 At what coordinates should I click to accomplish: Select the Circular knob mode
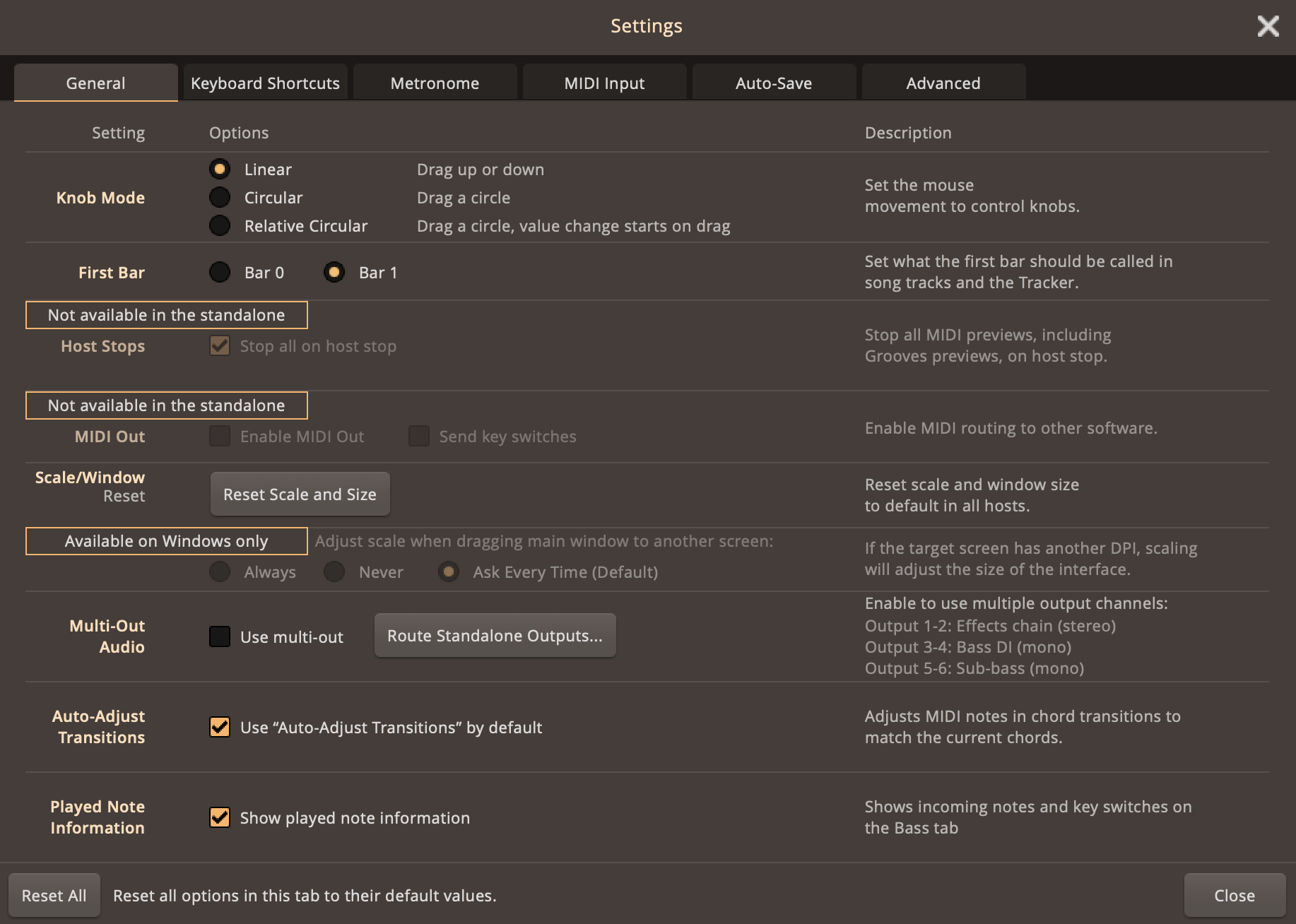(x=220, y=198)
